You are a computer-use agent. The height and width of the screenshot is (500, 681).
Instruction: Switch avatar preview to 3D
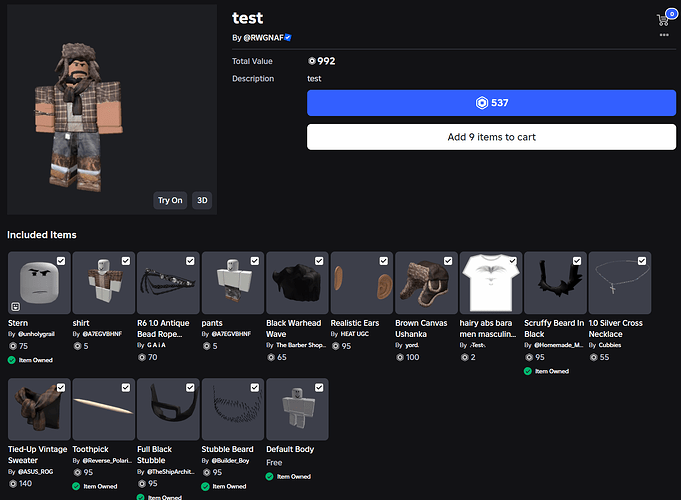point(202,200)
